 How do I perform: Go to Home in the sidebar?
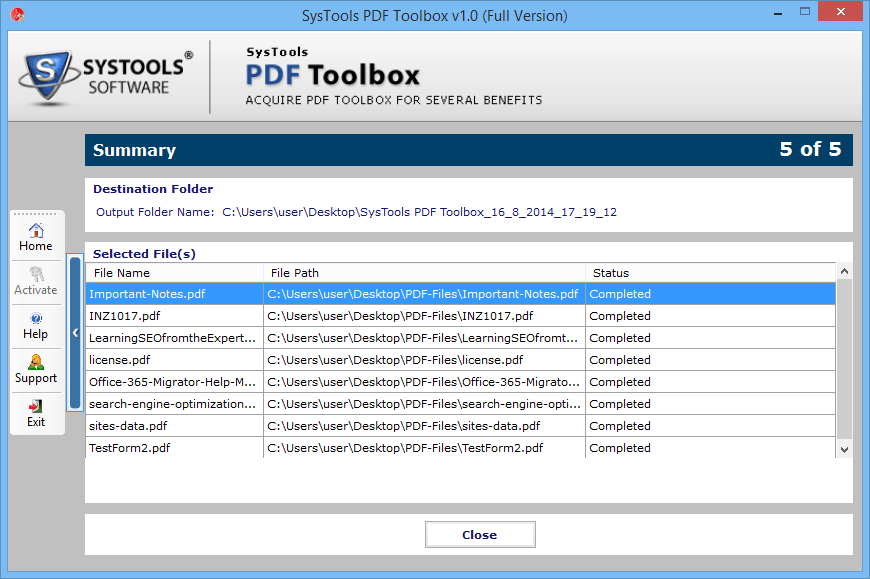point(36,237)
